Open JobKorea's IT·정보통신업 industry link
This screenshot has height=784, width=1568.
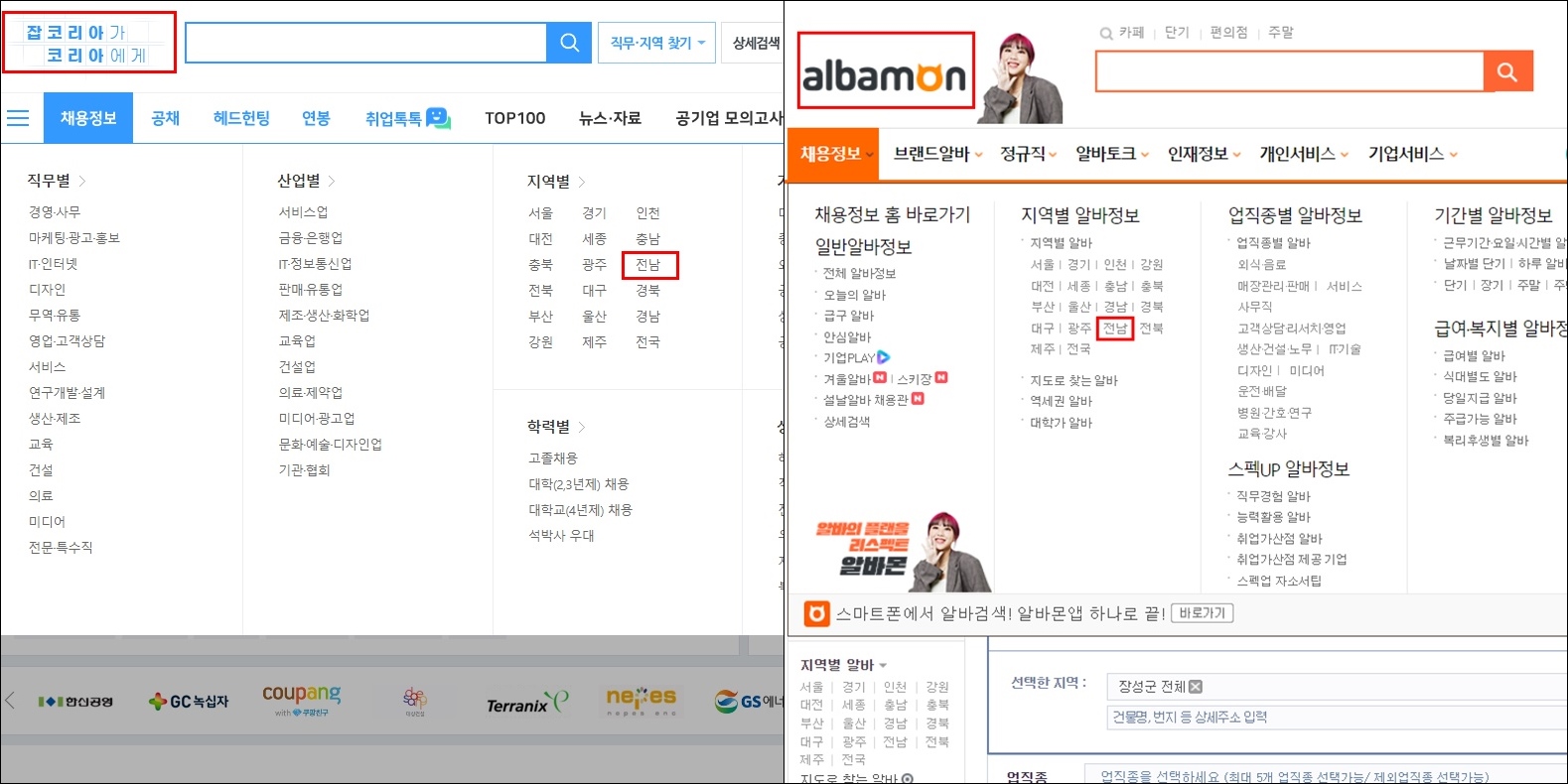[315, 264]
